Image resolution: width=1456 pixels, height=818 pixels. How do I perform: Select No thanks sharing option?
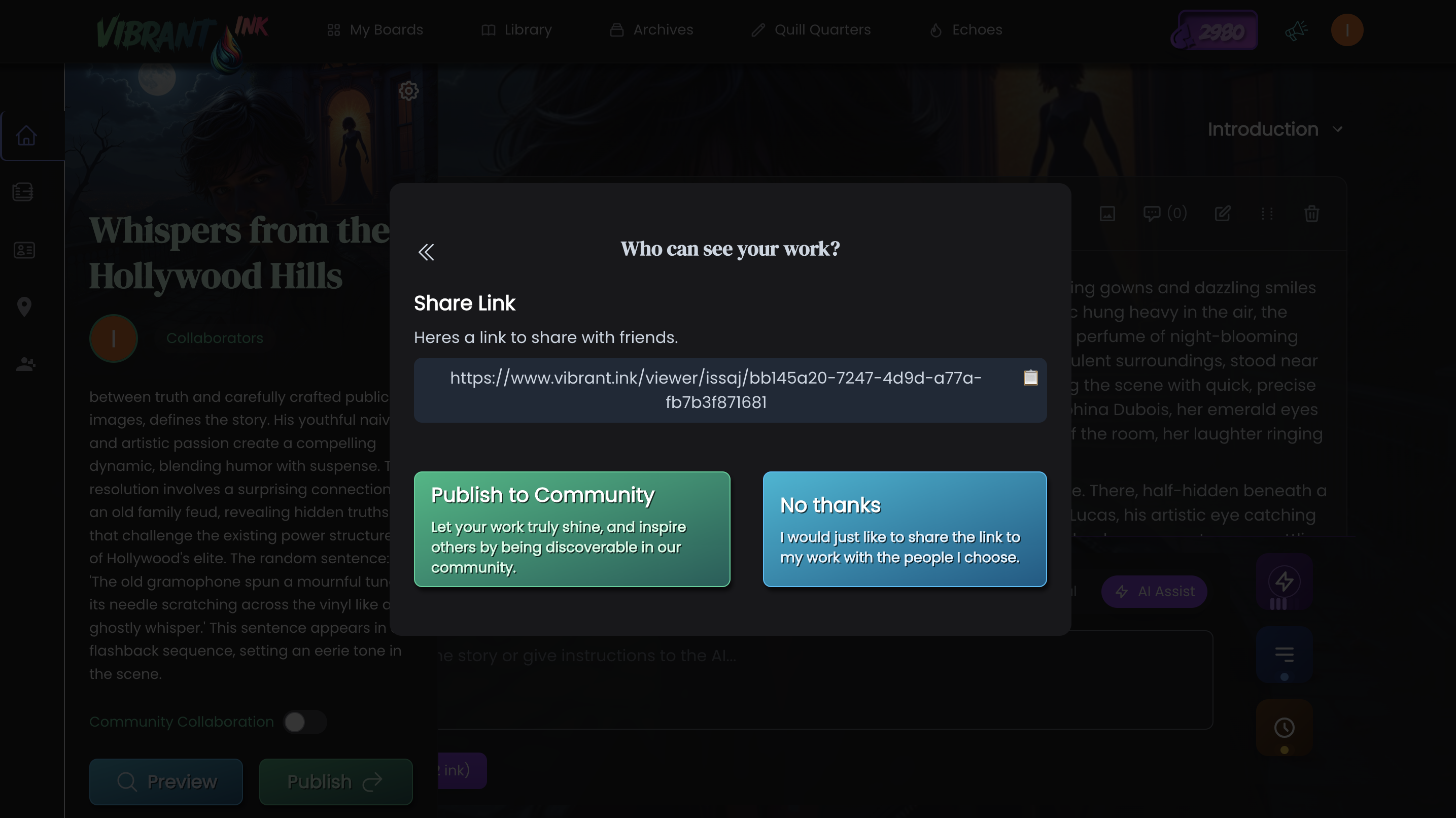click(905, 529)
